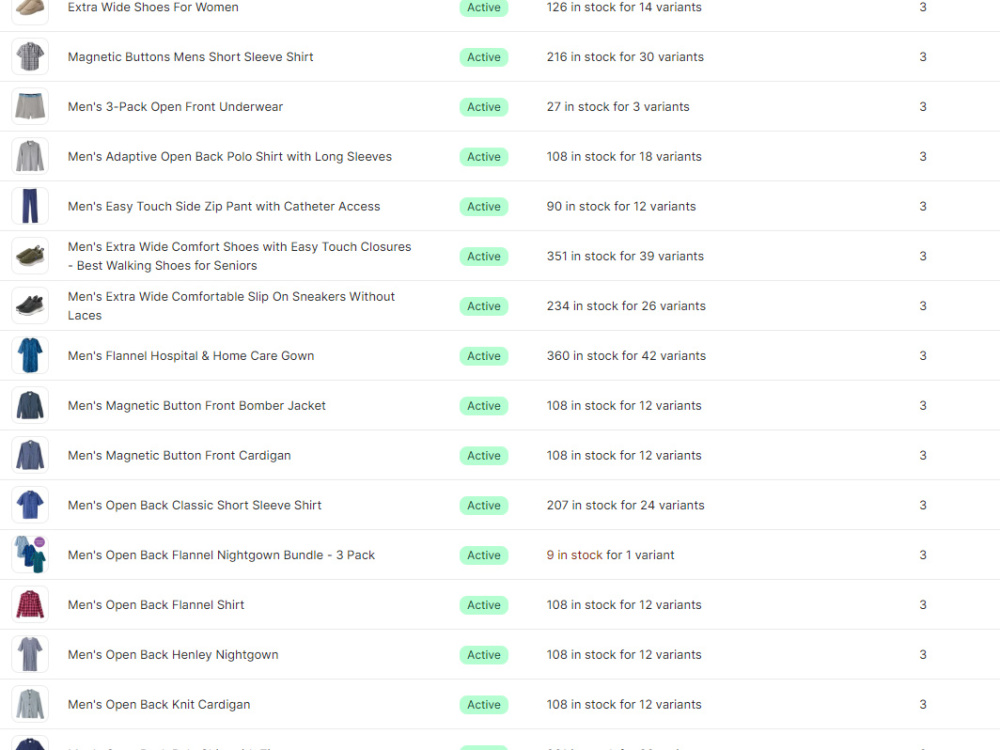Image resolution: width=1000 pixels, height=750 pixels.
Task: Open Magnetic Buttons Mens Short Sleeve Shirt product
Action: click(x=190, y=57)
